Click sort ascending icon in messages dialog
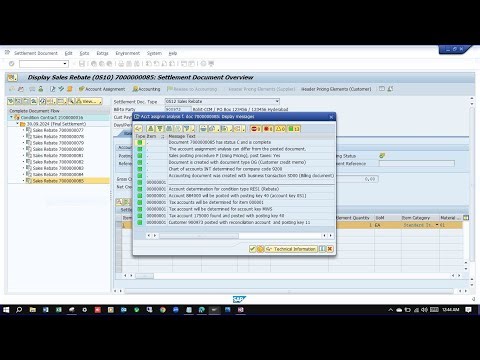This screenshot has height=360, width=480. pyautogui.click(x=151, y=128)
